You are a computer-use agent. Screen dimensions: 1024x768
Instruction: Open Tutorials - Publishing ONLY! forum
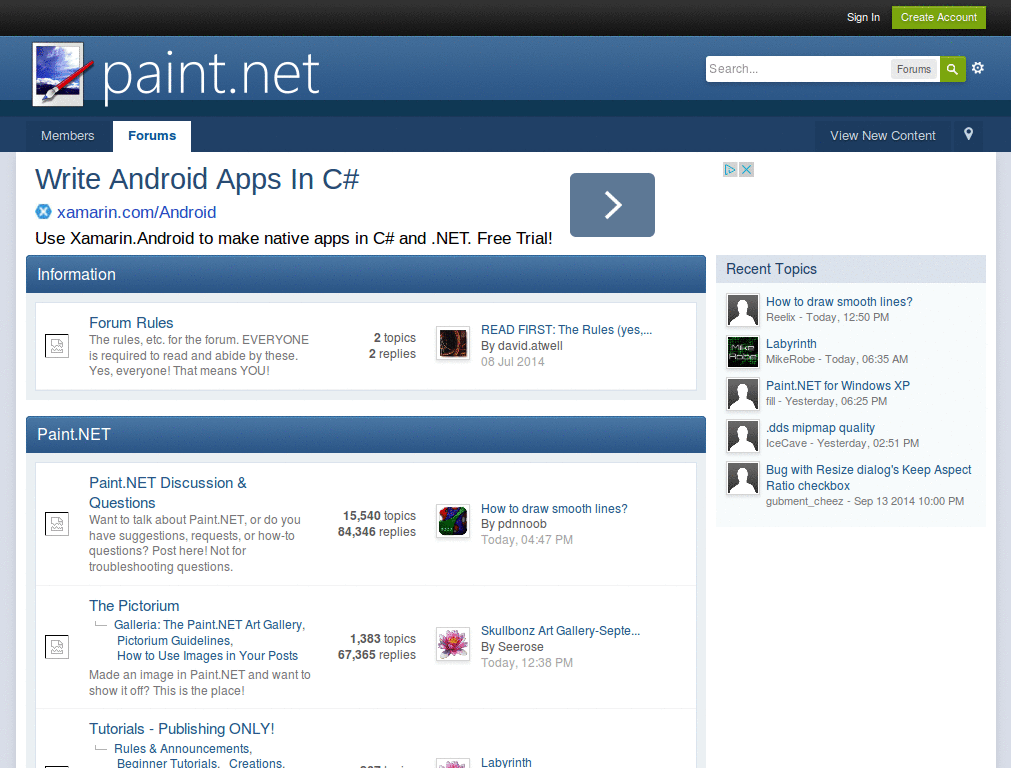pos(182,729)
